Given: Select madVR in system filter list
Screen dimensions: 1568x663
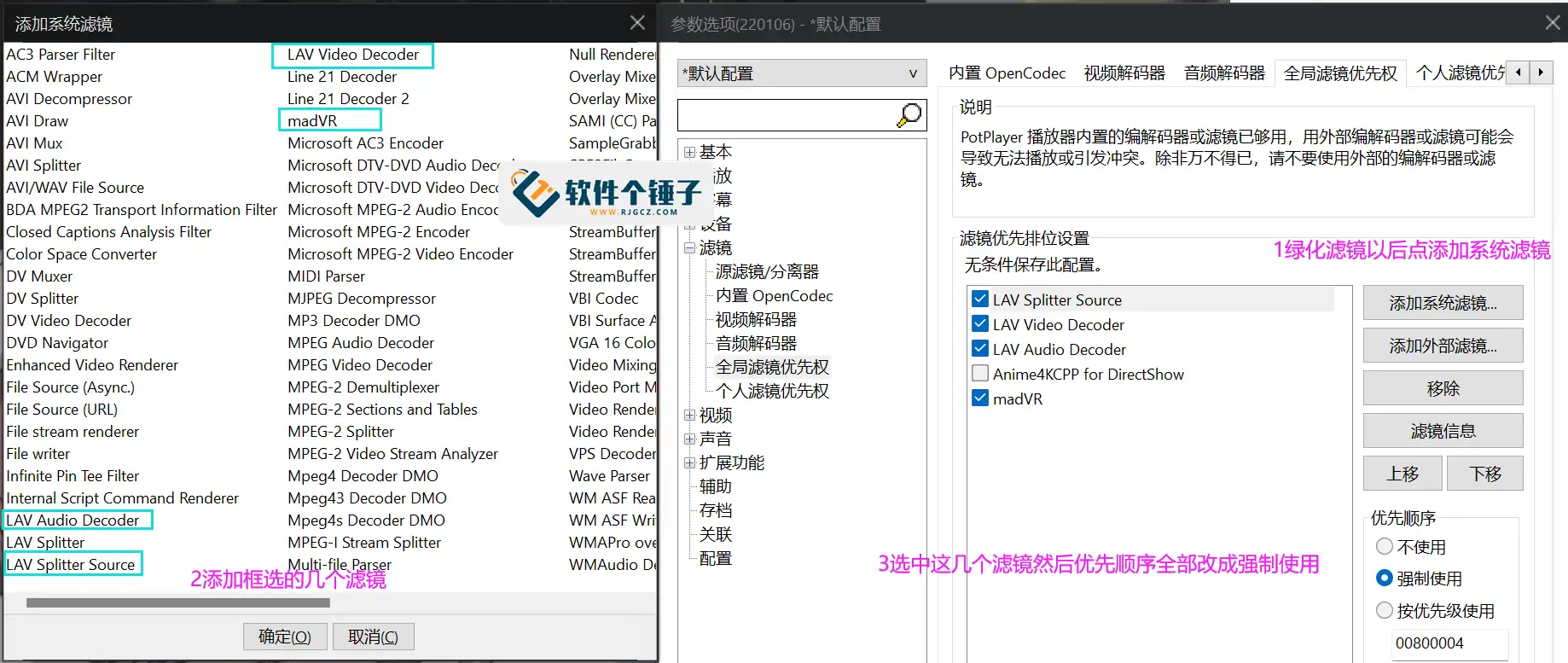Looking at the screenshot, I should pos(312,121).
